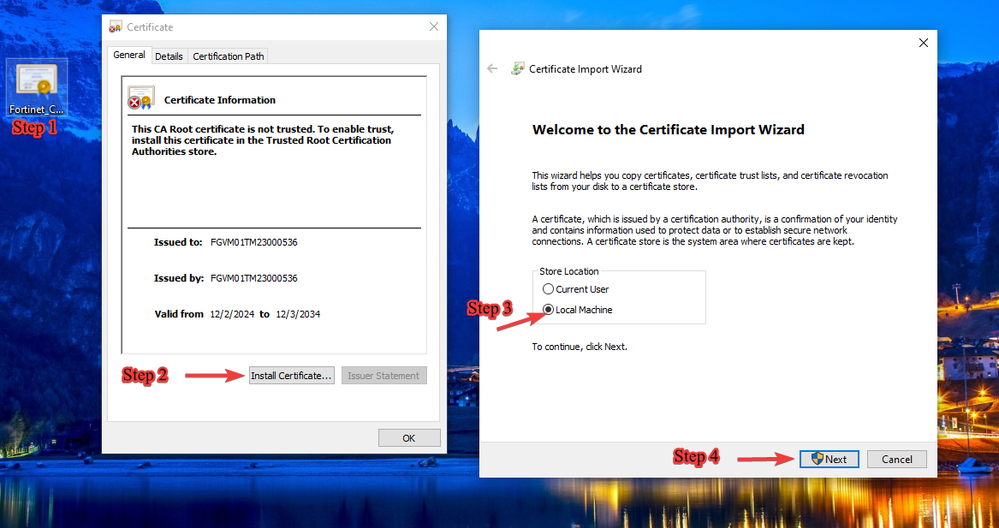Click the expiry date 12/3/2034
The height and width of the screenshot is (528, 999).
[298, 314]
